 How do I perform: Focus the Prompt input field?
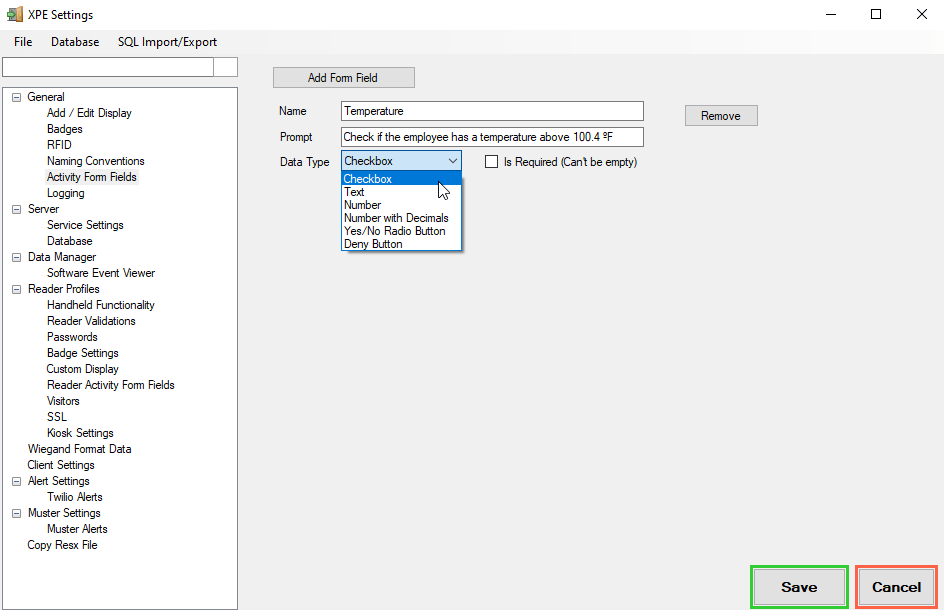pos(492,137)
